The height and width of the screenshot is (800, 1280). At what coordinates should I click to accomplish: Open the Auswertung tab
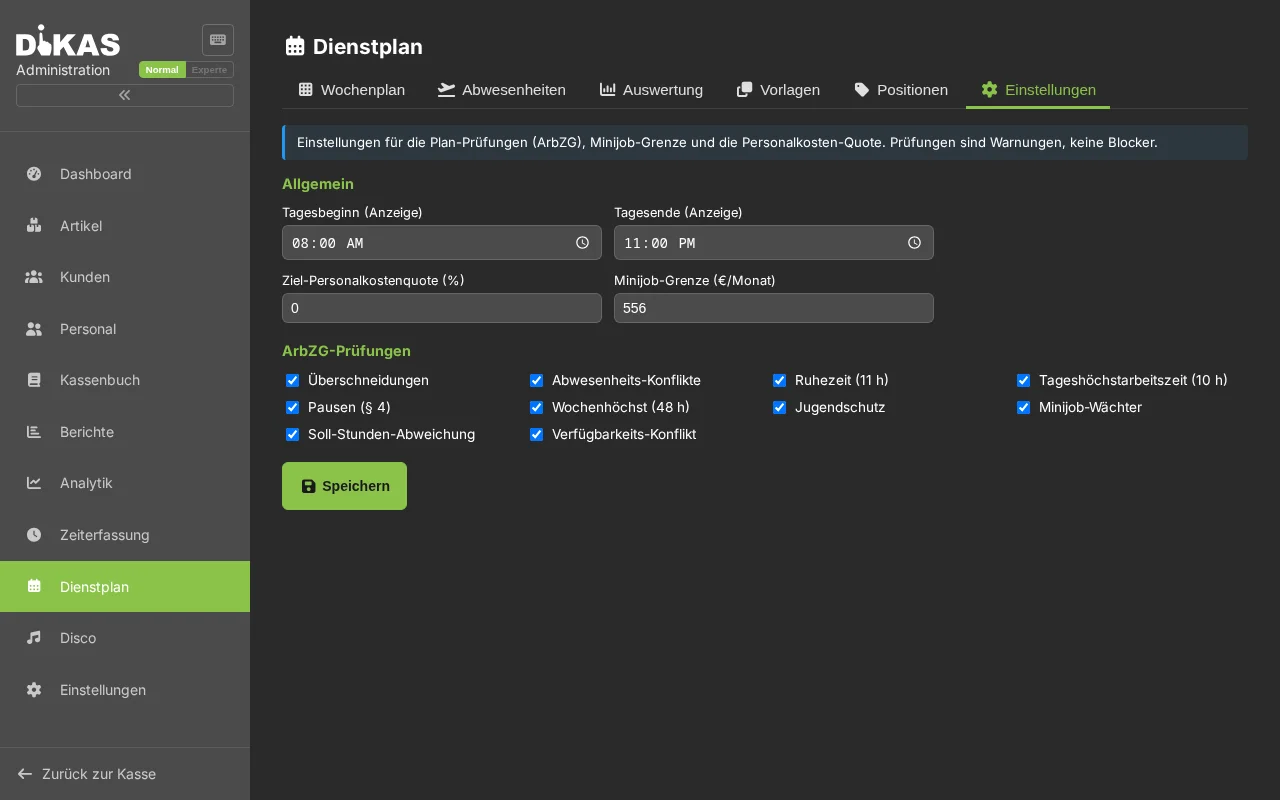652,90
